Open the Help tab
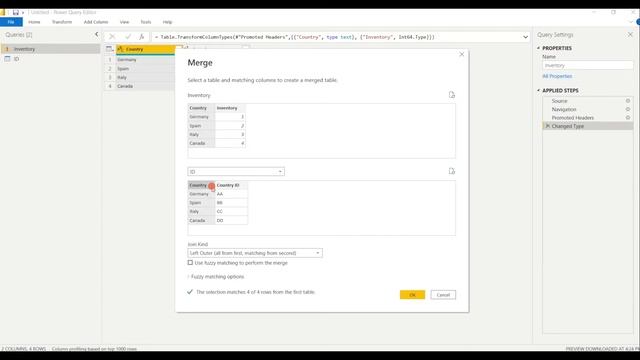Viewport: 640px width, 360px height. pyautogui.click(x=167, y=22)
